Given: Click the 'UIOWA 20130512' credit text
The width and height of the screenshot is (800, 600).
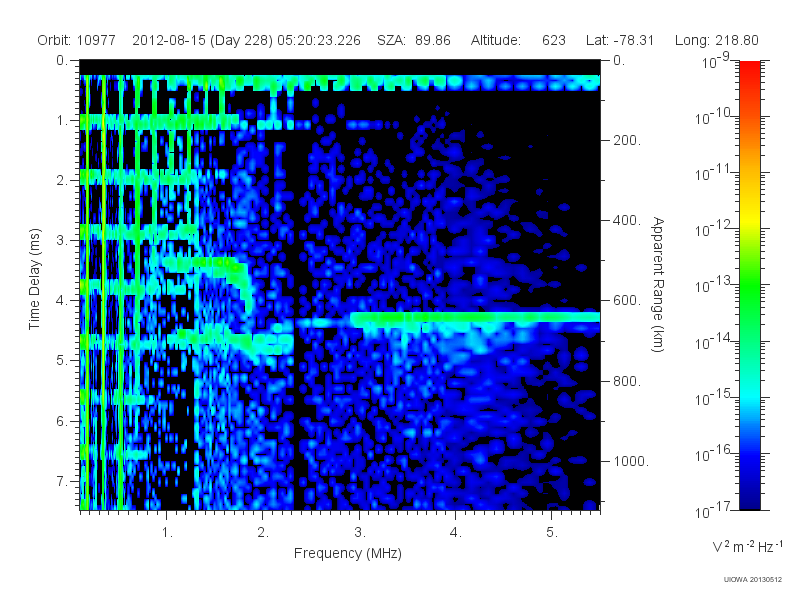Looking at the screenshot, I should click(x=753, y=579).
